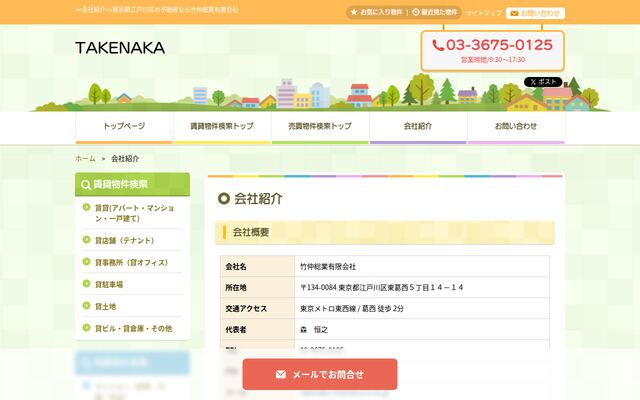This screenshot has width=640, height=400.
Task: Click the green bullet icon next to 貸ビル・貸倉庫
Action: (x=86, y=328)
